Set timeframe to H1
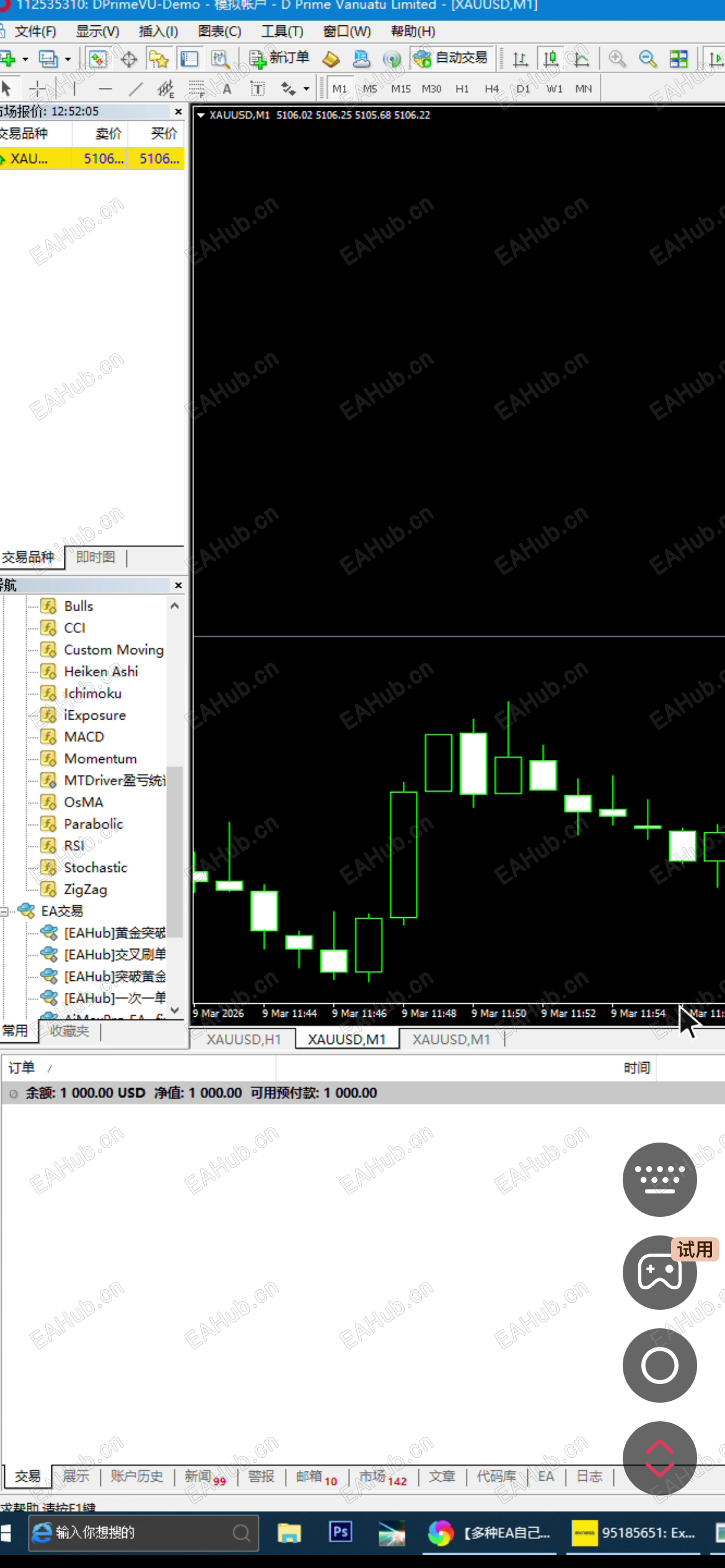Viewport: 725px width, 1568px height. [462, 89]
